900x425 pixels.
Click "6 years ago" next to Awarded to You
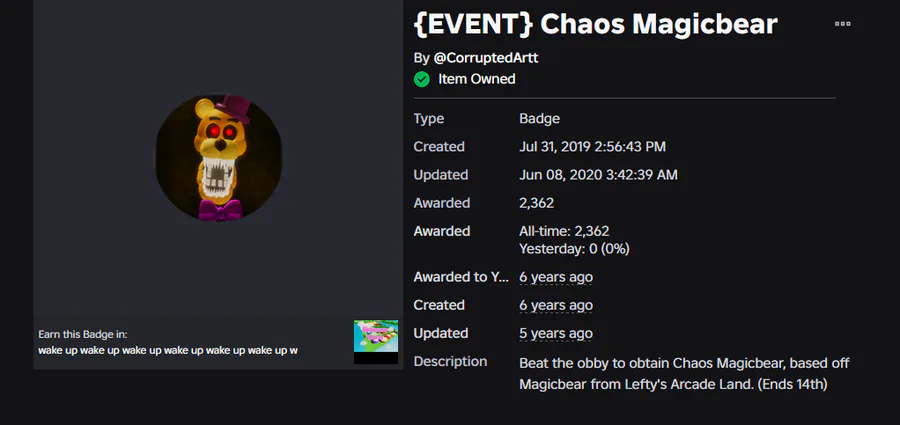[556, 277]
